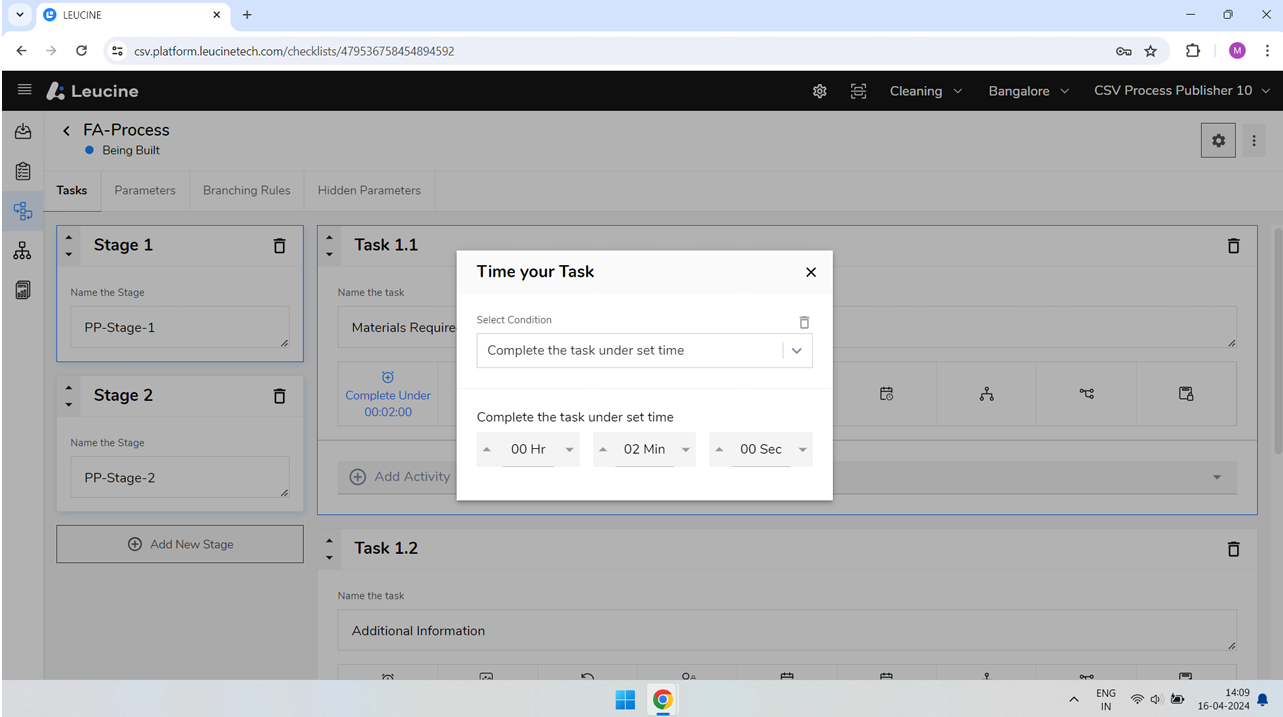Decrease hours with down arrow

tap(570, 450)
